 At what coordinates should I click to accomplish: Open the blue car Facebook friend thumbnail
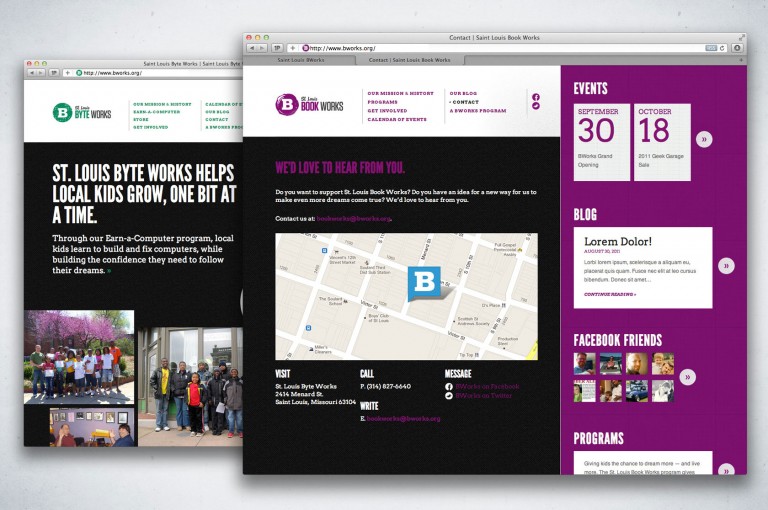pos(637,391)
